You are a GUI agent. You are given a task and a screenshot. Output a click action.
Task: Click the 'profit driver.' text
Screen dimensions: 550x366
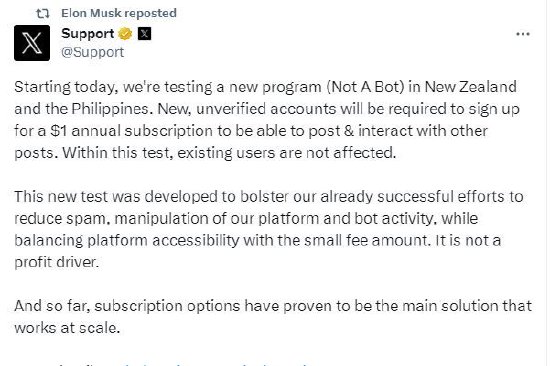(x=56, y=262)
